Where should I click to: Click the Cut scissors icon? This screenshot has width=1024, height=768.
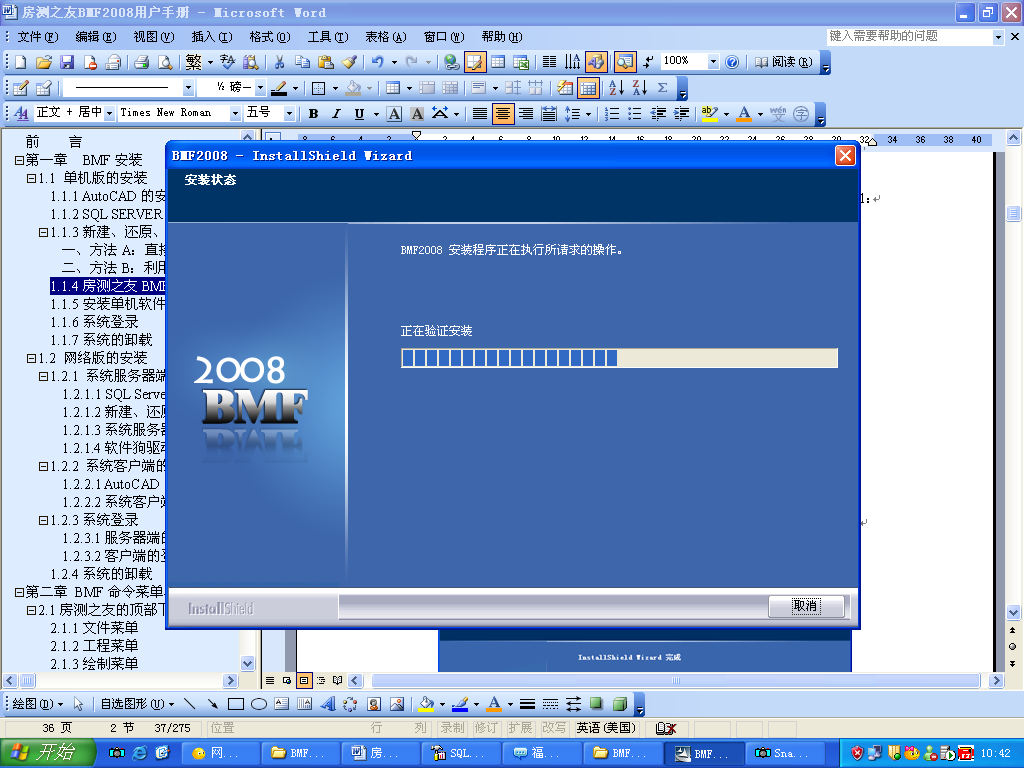point(280,62)
